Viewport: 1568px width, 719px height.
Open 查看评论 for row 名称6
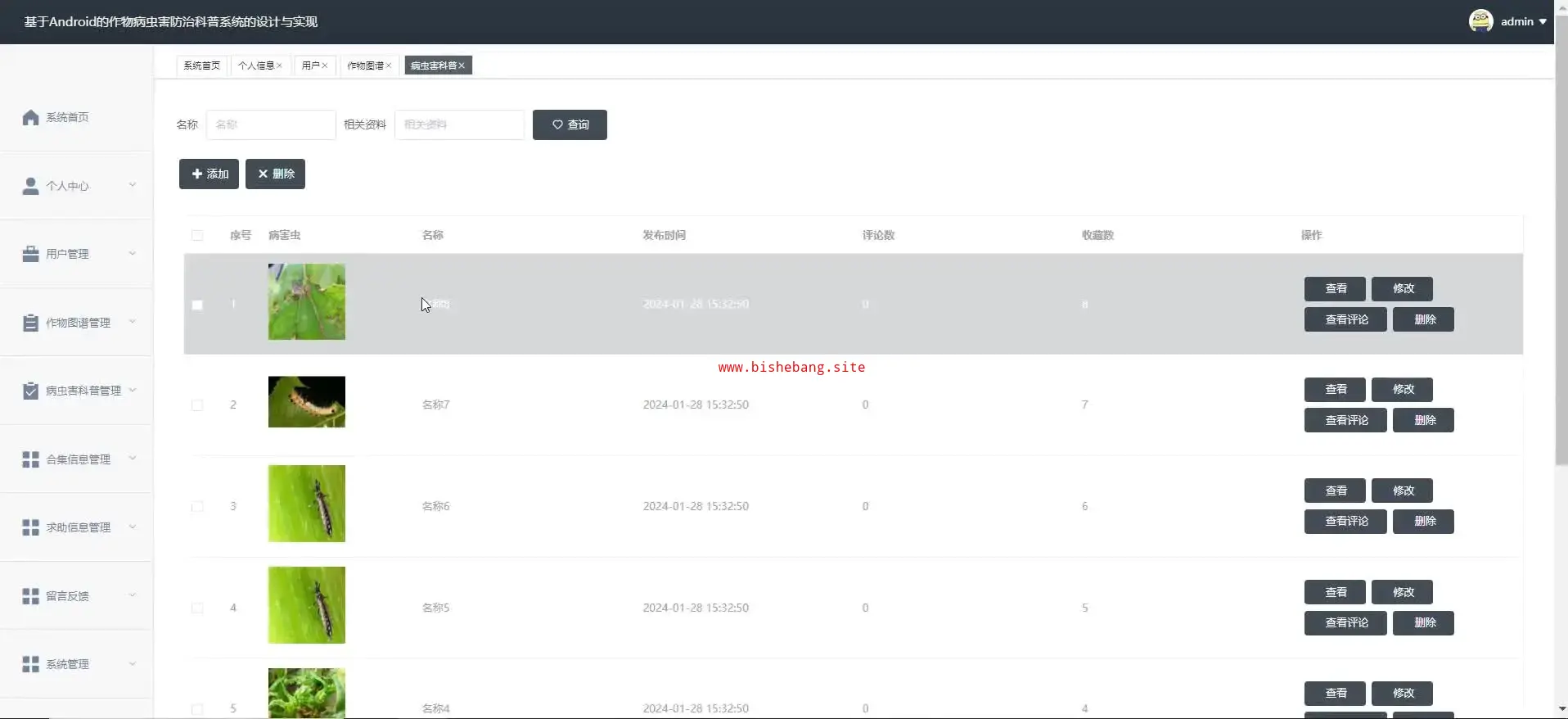tap(1345, 522)
